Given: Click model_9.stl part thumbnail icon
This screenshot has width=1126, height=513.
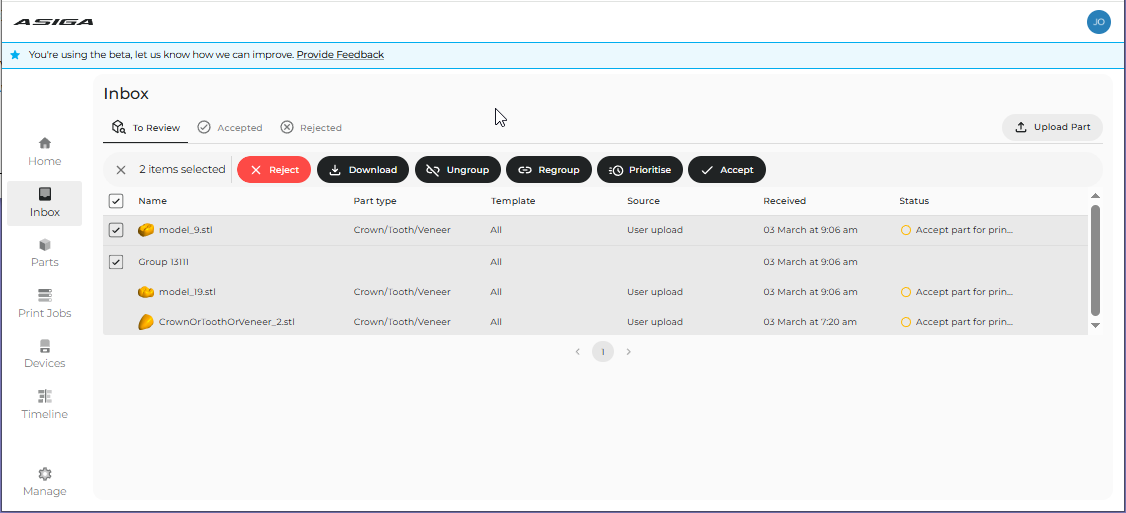Looking at the screenshot, I should coord(146,230).
